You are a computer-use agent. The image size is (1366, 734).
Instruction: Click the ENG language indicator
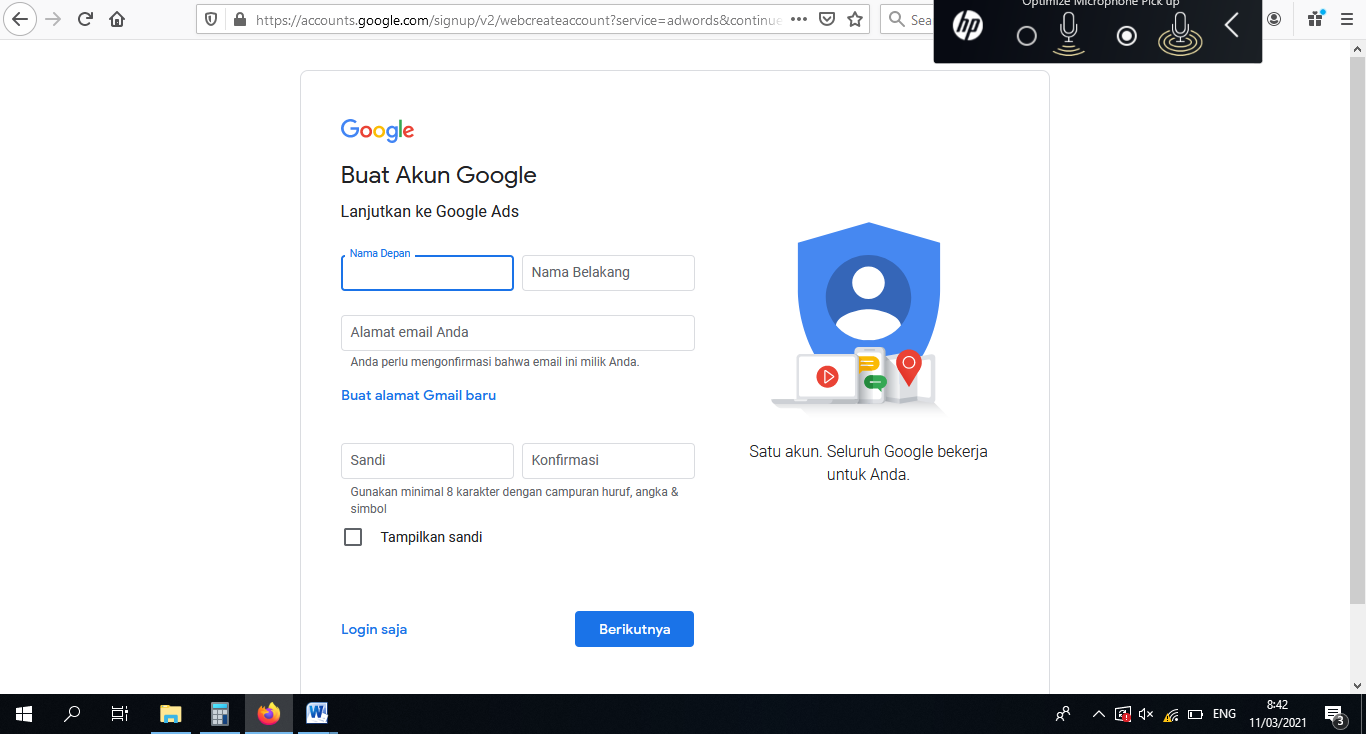click(1224, 714)
